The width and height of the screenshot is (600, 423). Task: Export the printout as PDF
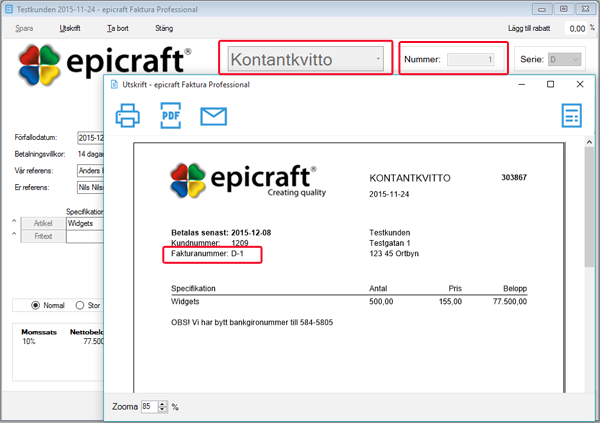(x=171, y=116)
